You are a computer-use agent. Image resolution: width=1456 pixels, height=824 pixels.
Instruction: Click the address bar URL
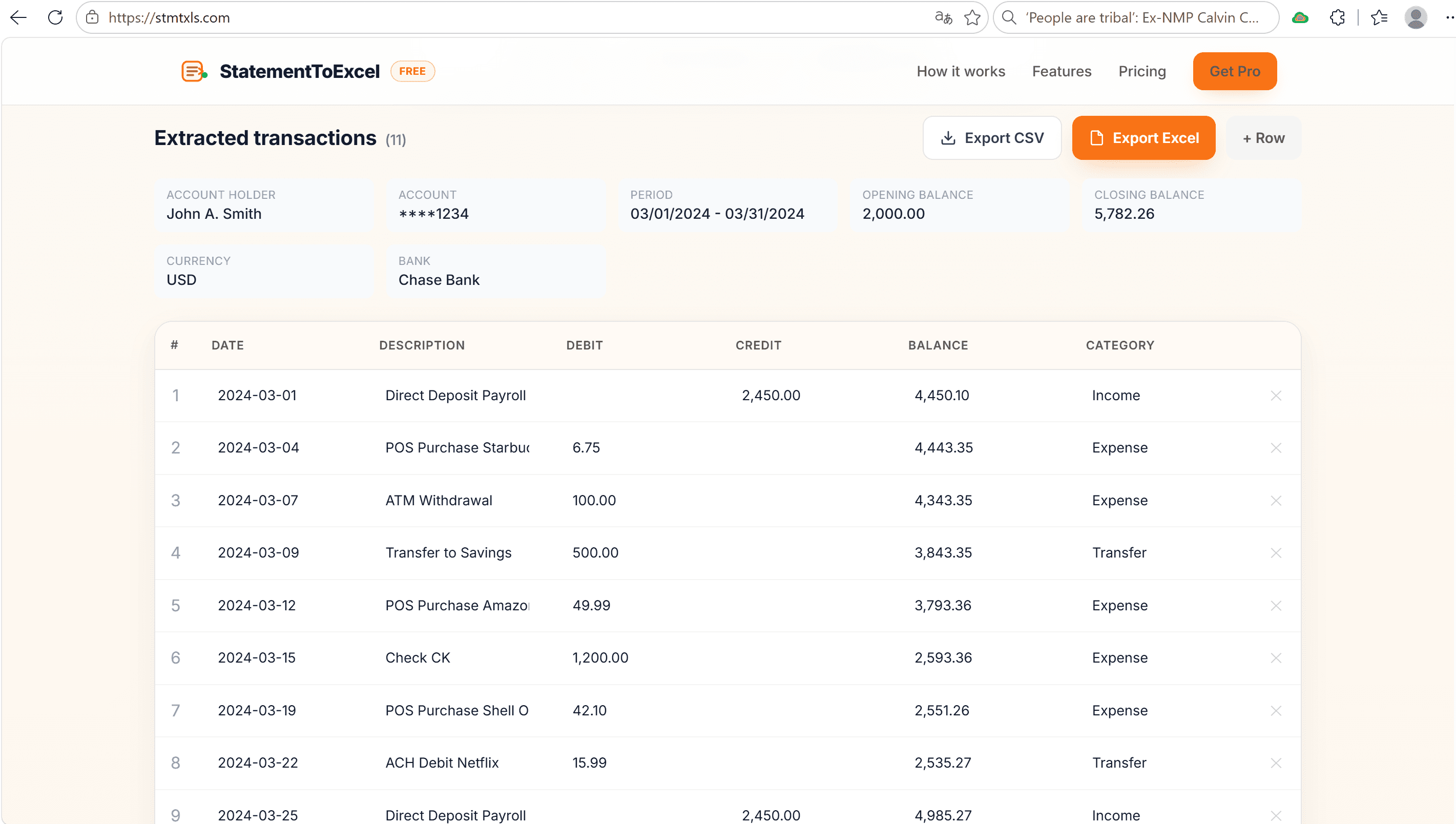click(169, 17)
